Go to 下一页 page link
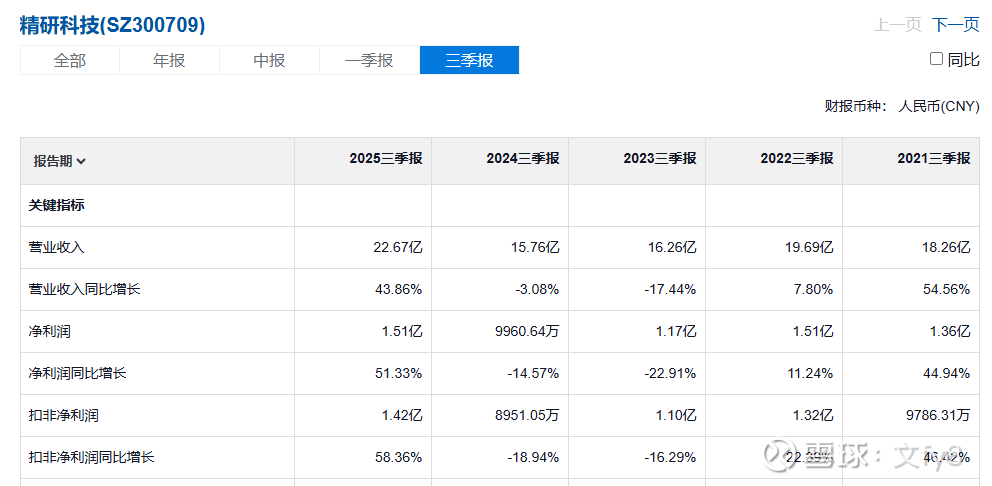This screenshot has height=486, width=992. (x=955, y=25)
